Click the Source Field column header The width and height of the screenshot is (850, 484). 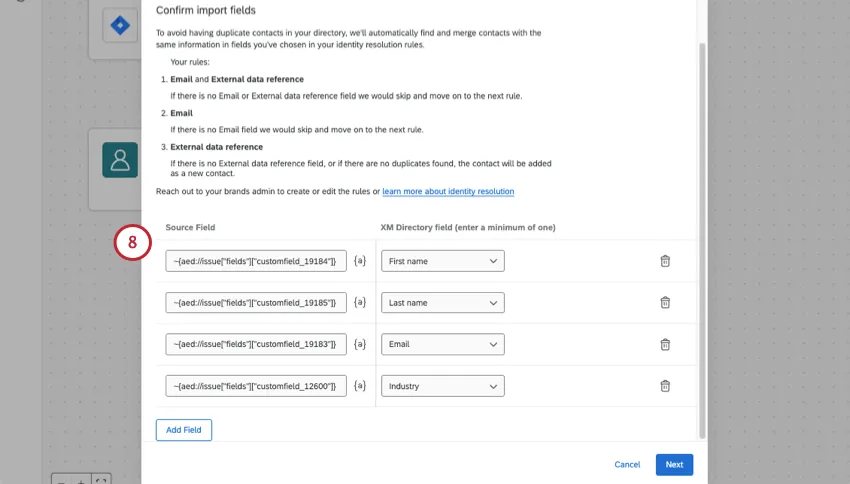pos(190,227)
